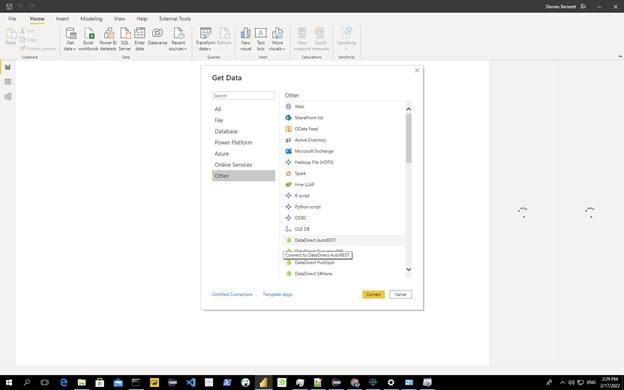The height and width of the screenshot is (390, 624).
Task: Close the Get Data dialog
Action: pyautogui.click(x=417, y=70)
